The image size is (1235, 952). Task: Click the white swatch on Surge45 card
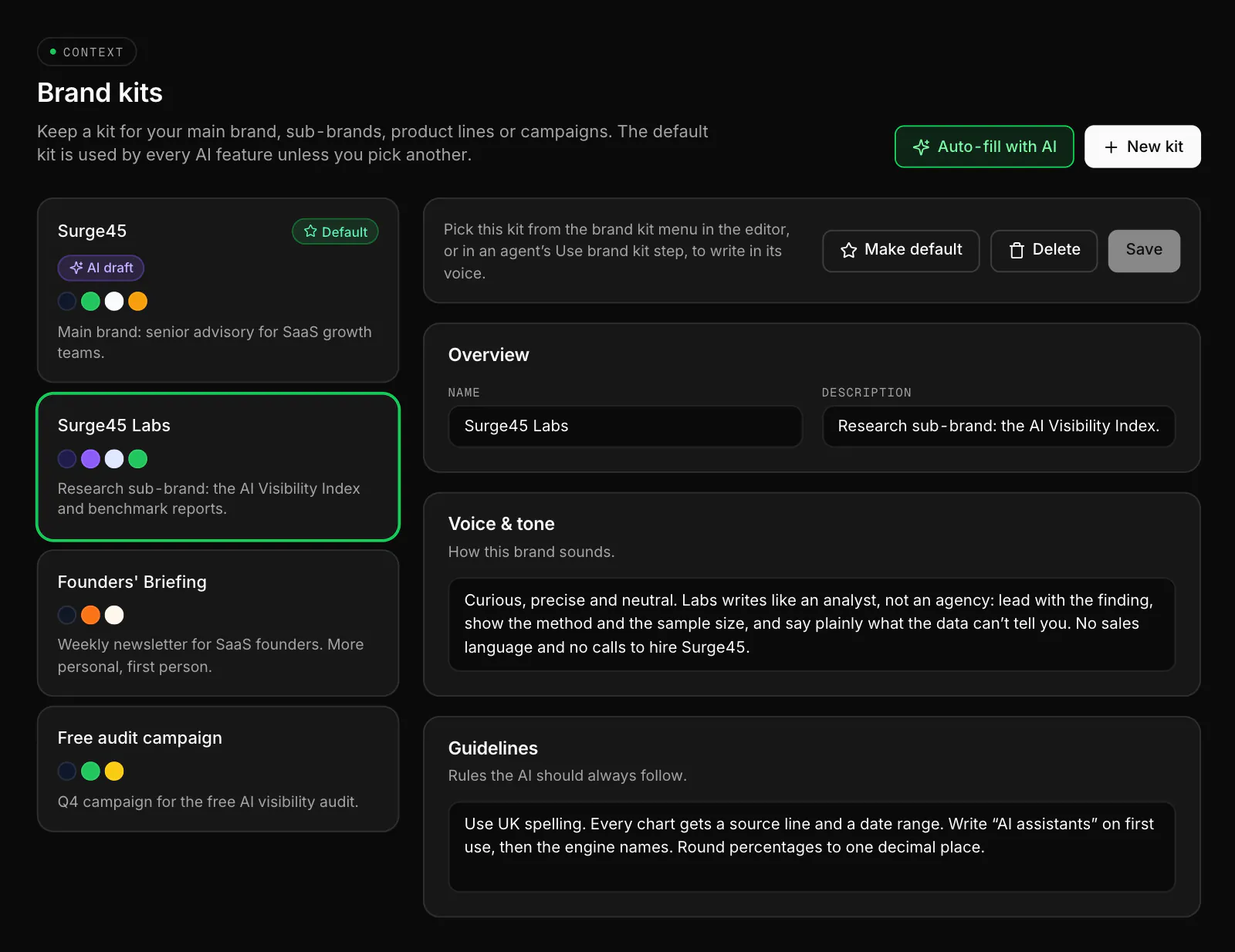click(114, 302)
